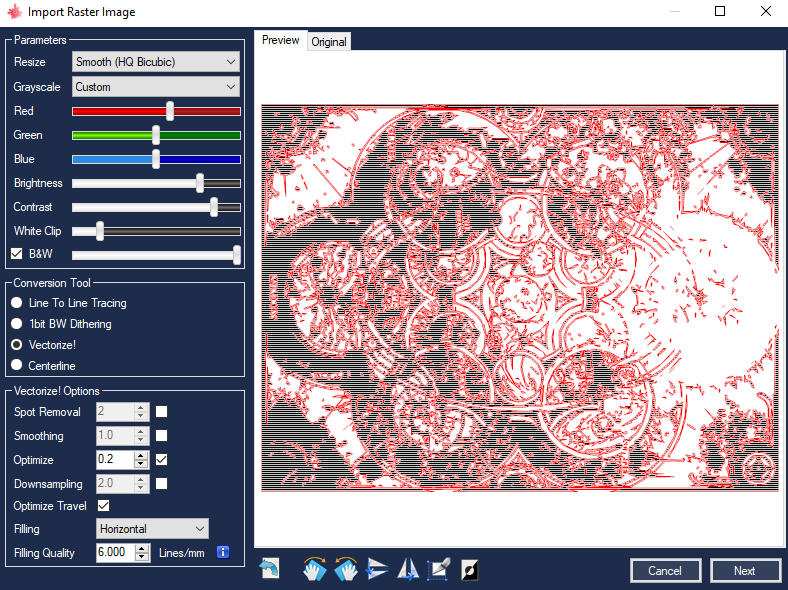Viewport: 788px width, 590px height.
Task: Open the Resize method dropdown
Action: pos(156,62)
